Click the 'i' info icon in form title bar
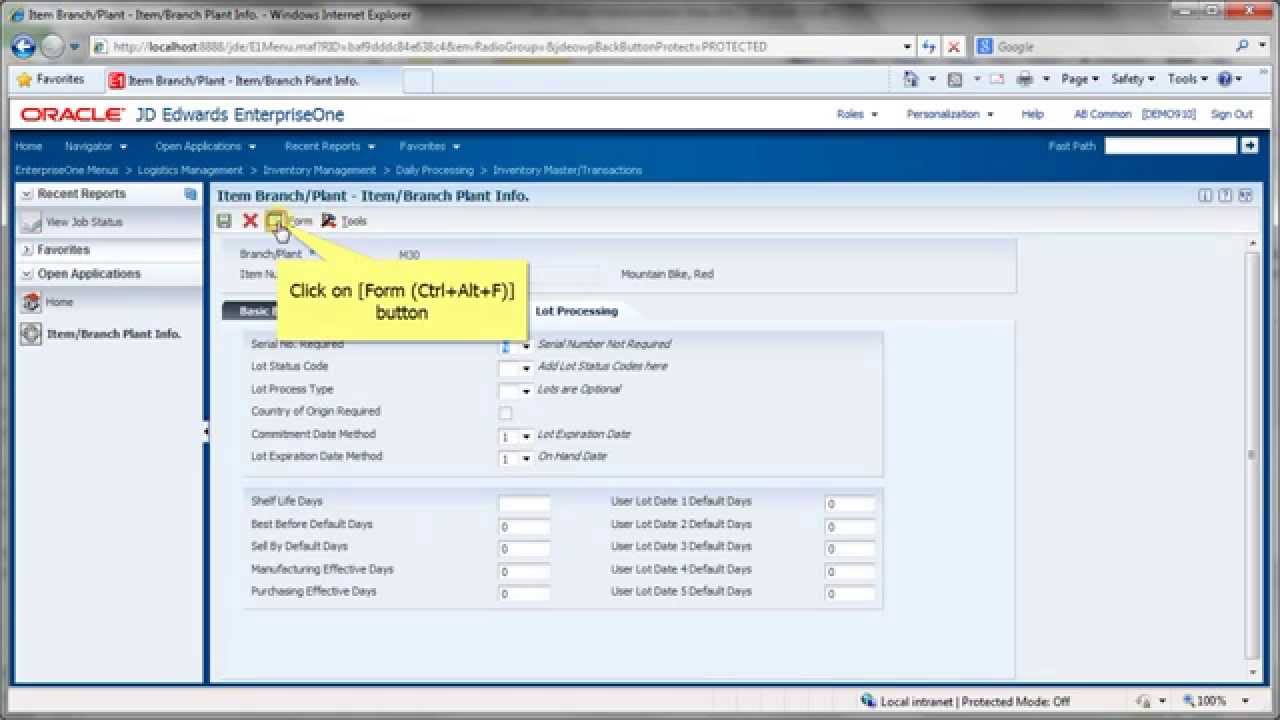1280x720 pixels. tap(1205, 196)
